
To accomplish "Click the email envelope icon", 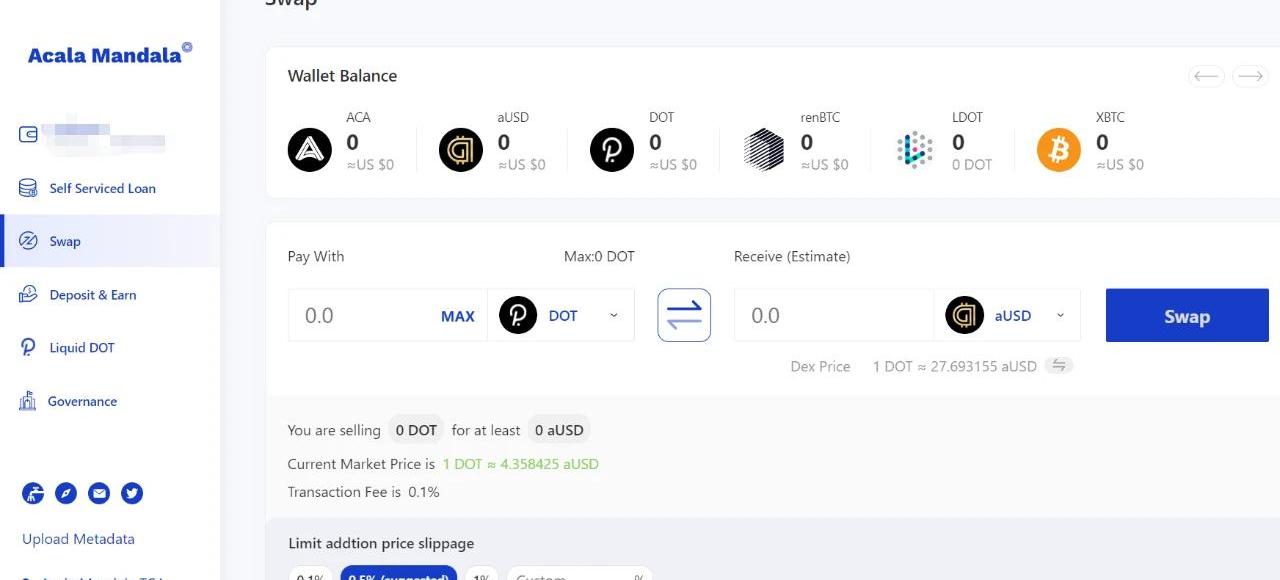I will tap(99, 493).
